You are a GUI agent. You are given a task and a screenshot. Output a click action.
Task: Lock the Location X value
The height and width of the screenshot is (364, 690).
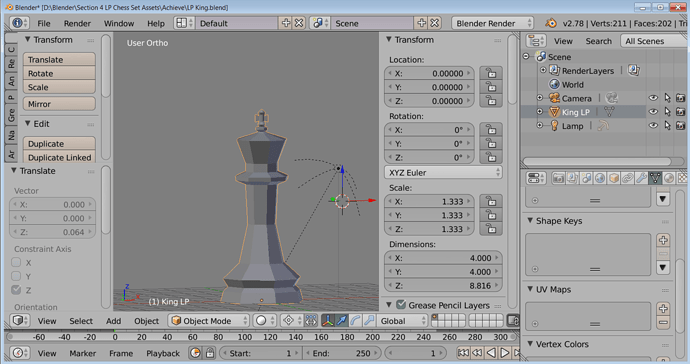click(491, 74)
